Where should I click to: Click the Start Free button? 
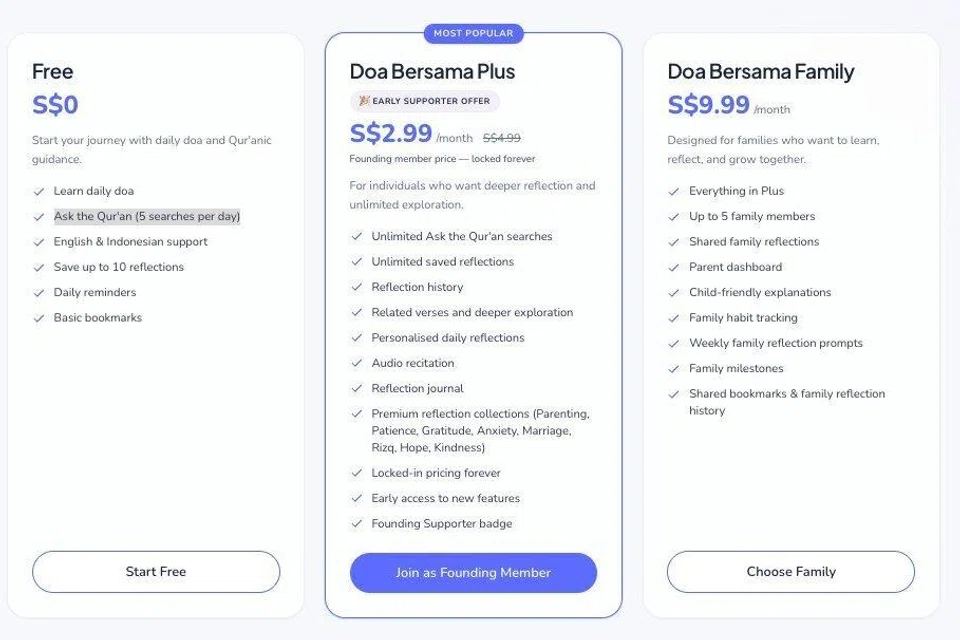tap(156, 571)
